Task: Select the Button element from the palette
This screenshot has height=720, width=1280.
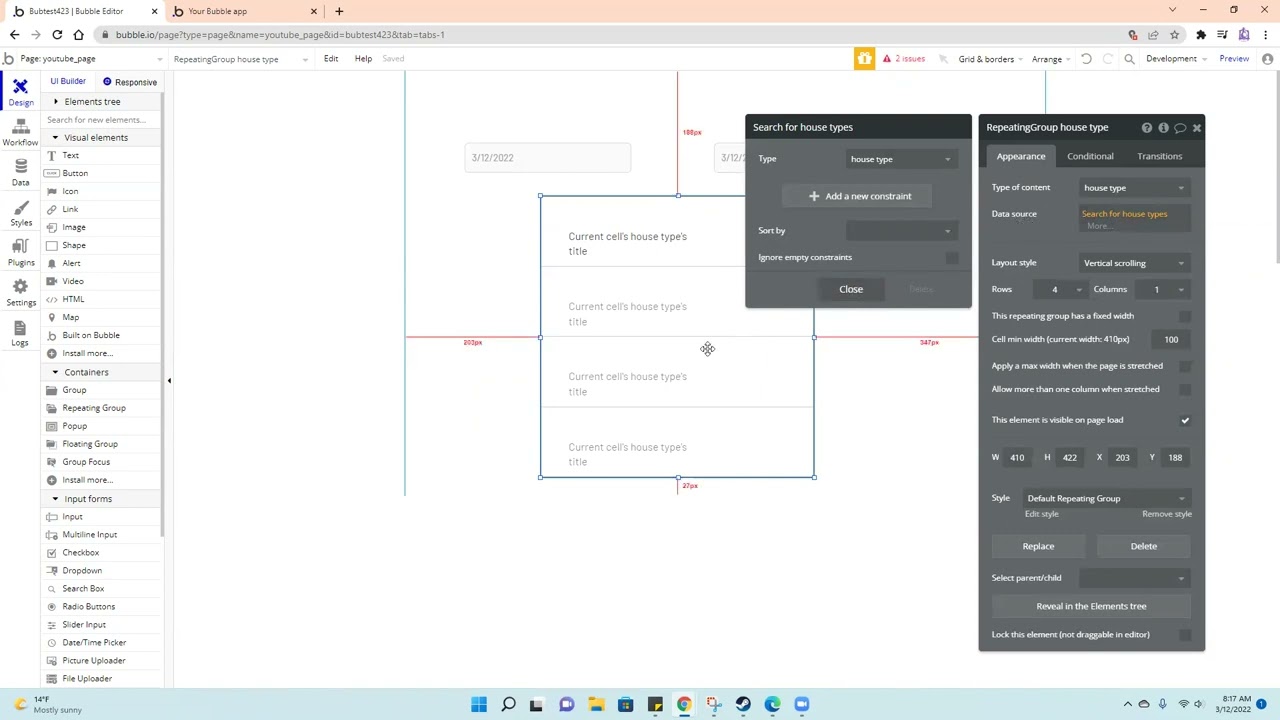Action: [75, 173]
